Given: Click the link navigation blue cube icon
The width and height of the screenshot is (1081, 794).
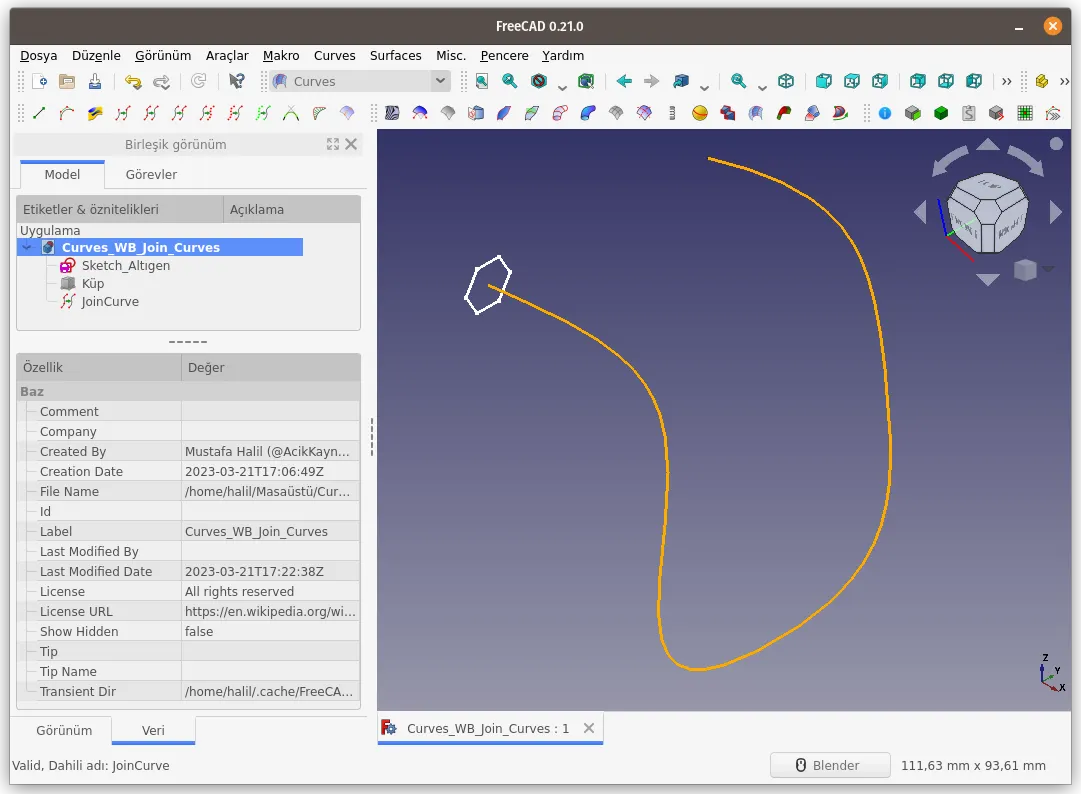Looking at the screenshot, I should (x=681, y=81).
